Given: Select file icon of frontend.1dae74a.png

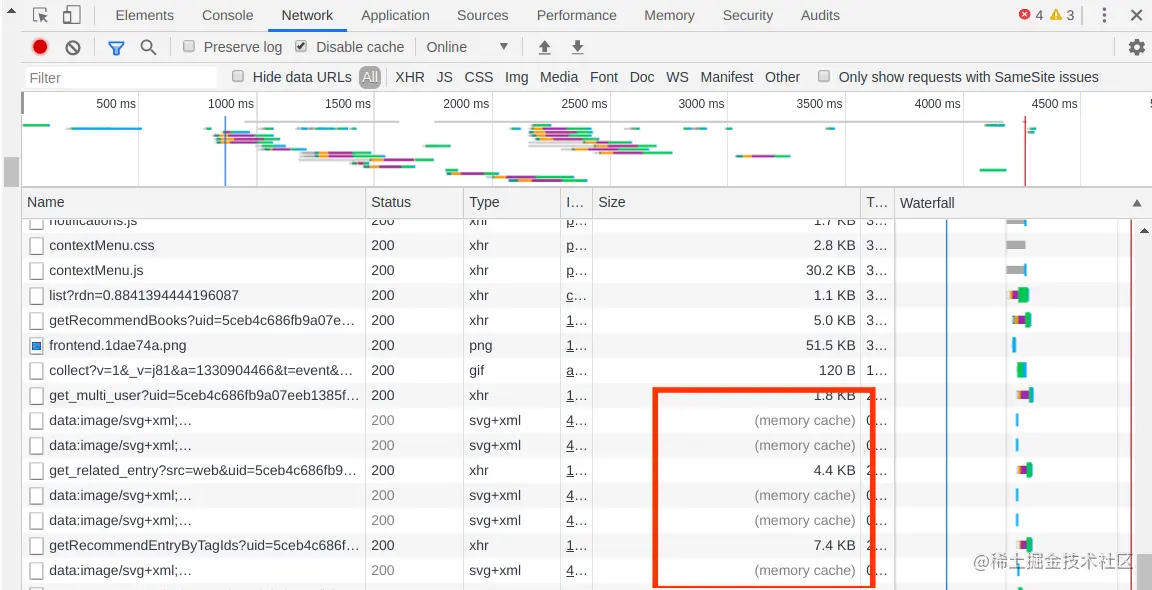Looking at the screenshot, I should [37, 345].
